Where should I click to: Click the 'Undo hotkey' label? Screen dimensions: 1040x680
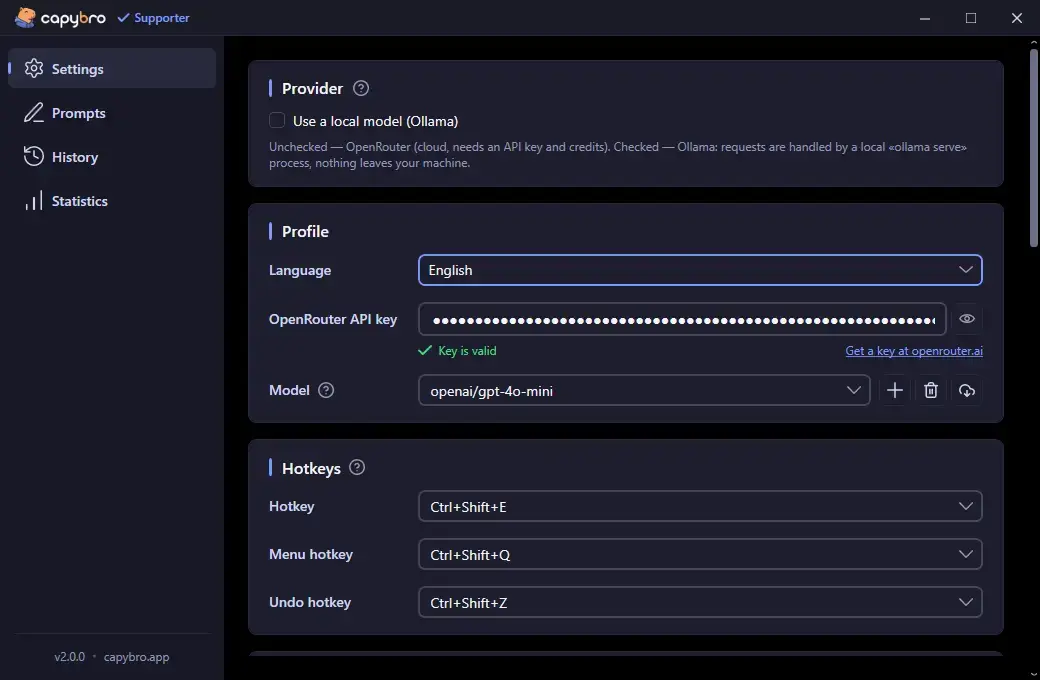pyautogui.click(x=310, y=602)
